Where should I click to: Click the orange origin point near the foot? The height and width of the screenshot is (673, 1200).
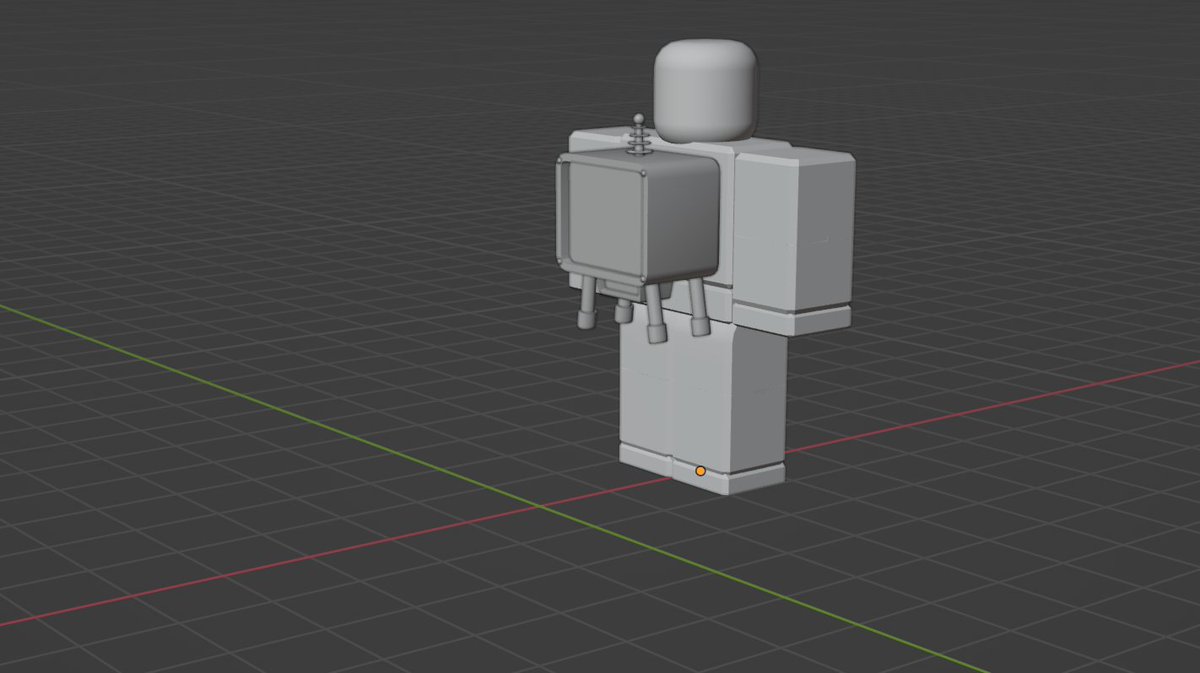pyautogui.click(x=700, y=471)
